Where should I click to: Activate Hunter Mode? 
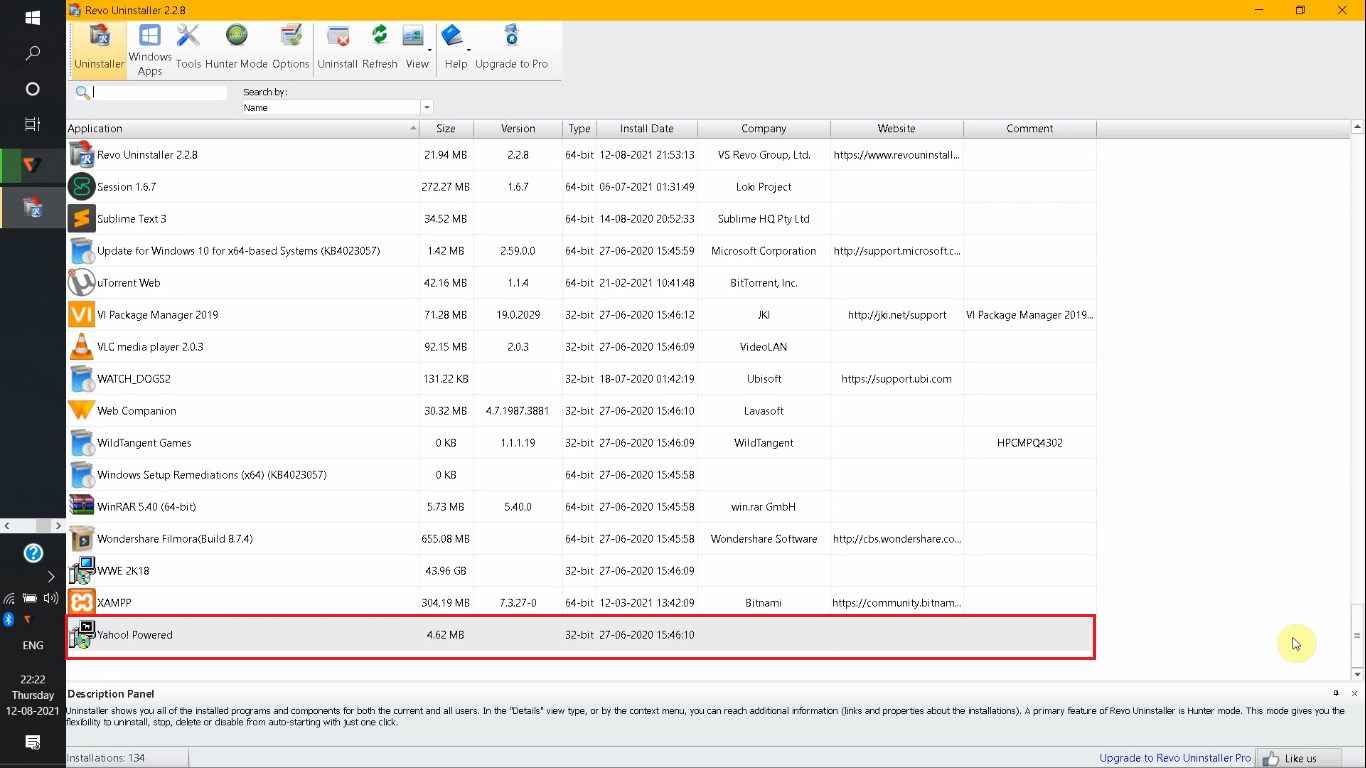pyautogui.click(x=237, y=49)
